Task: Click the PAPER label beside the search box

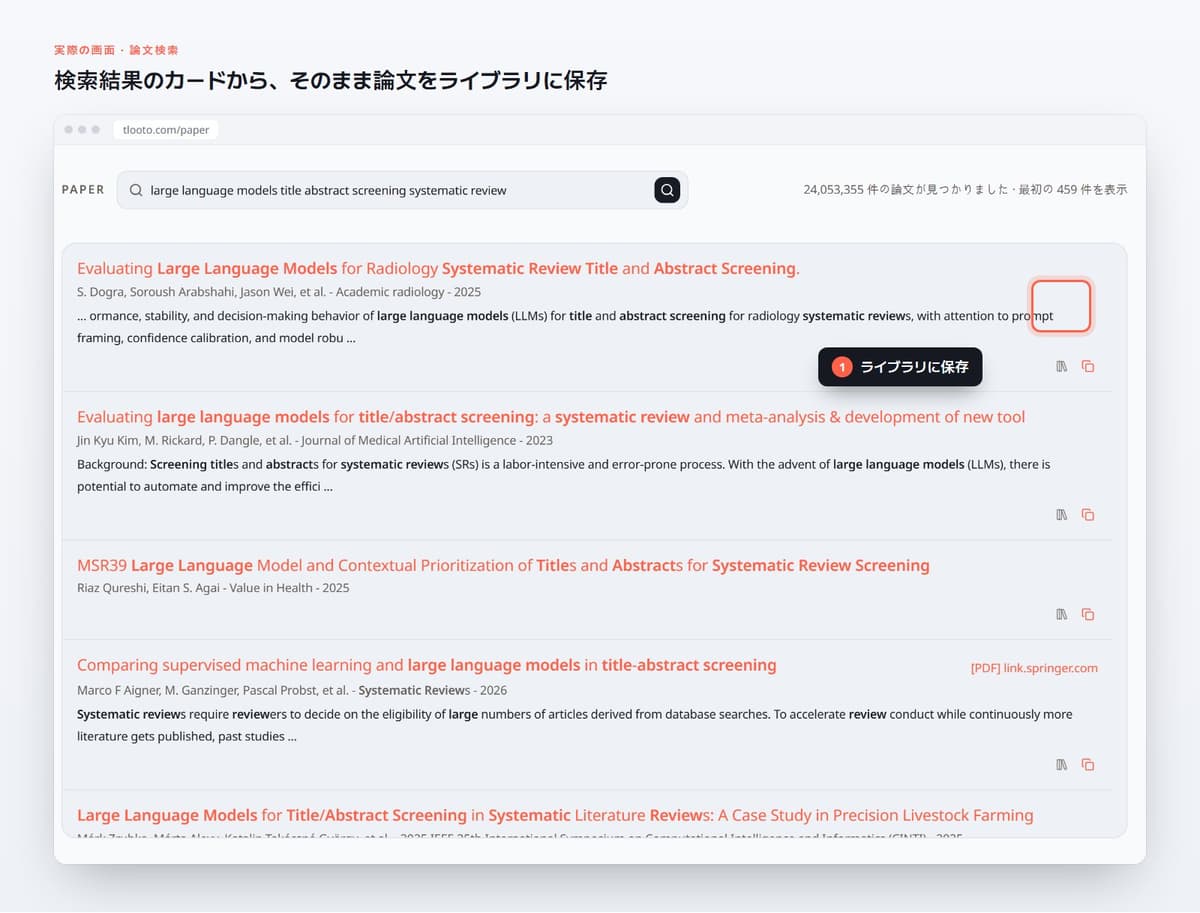Action: 83,190
